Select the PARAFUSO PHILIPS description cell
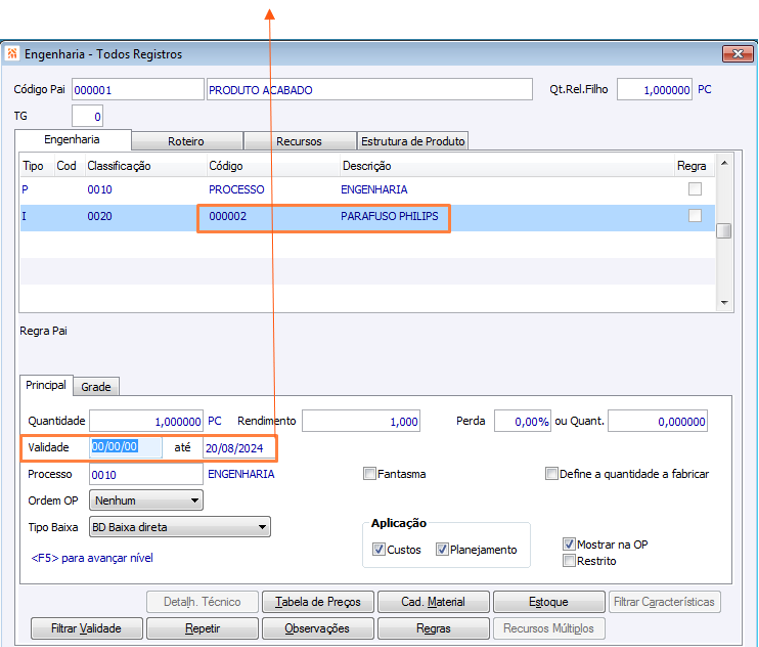Image resolution: width=759 pixels, height=647 pixels. (x=390, y=216)
